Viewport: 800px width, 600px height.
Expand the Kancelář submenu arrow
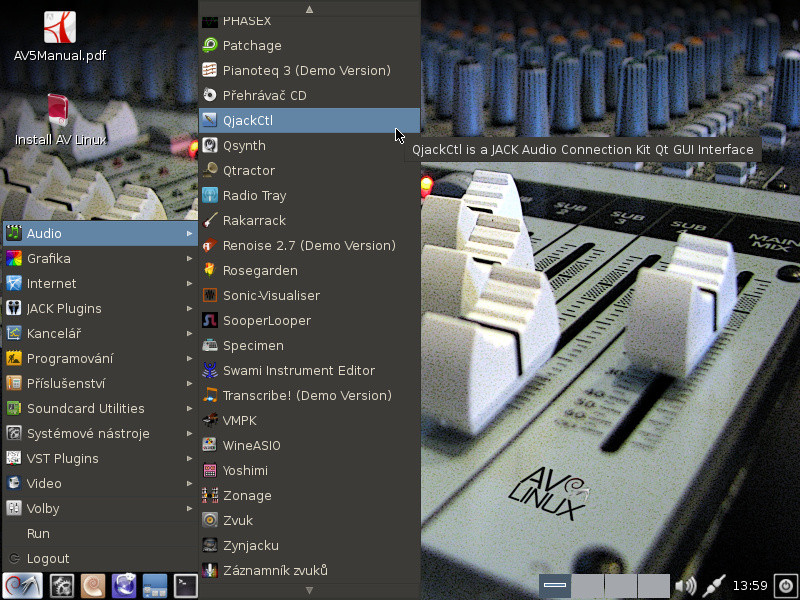189,334
